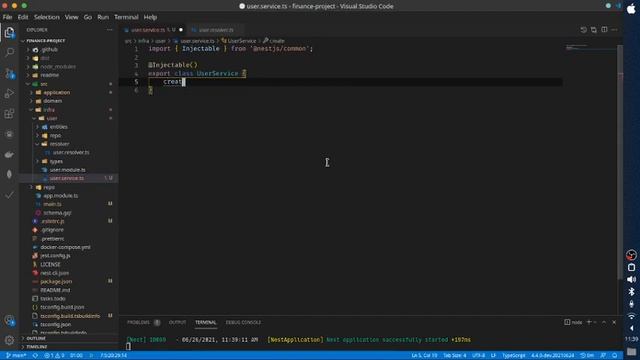Click Tab Size: 4 in status bar

coord(454,356)
